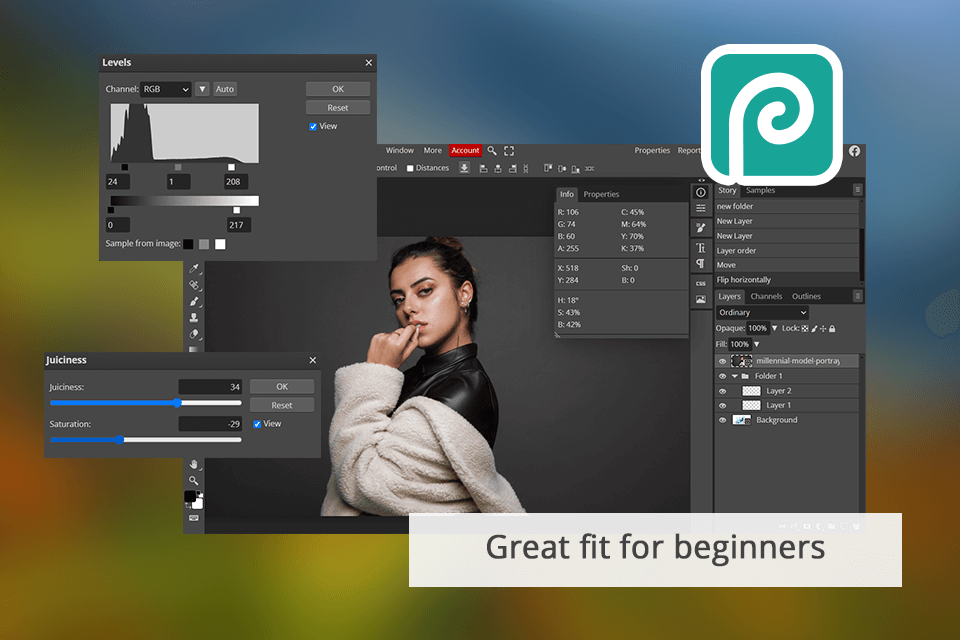The image size is (960, 640).
Task: Open the Ordinary blend mode dropdown
Action: [x=762, y=312]
